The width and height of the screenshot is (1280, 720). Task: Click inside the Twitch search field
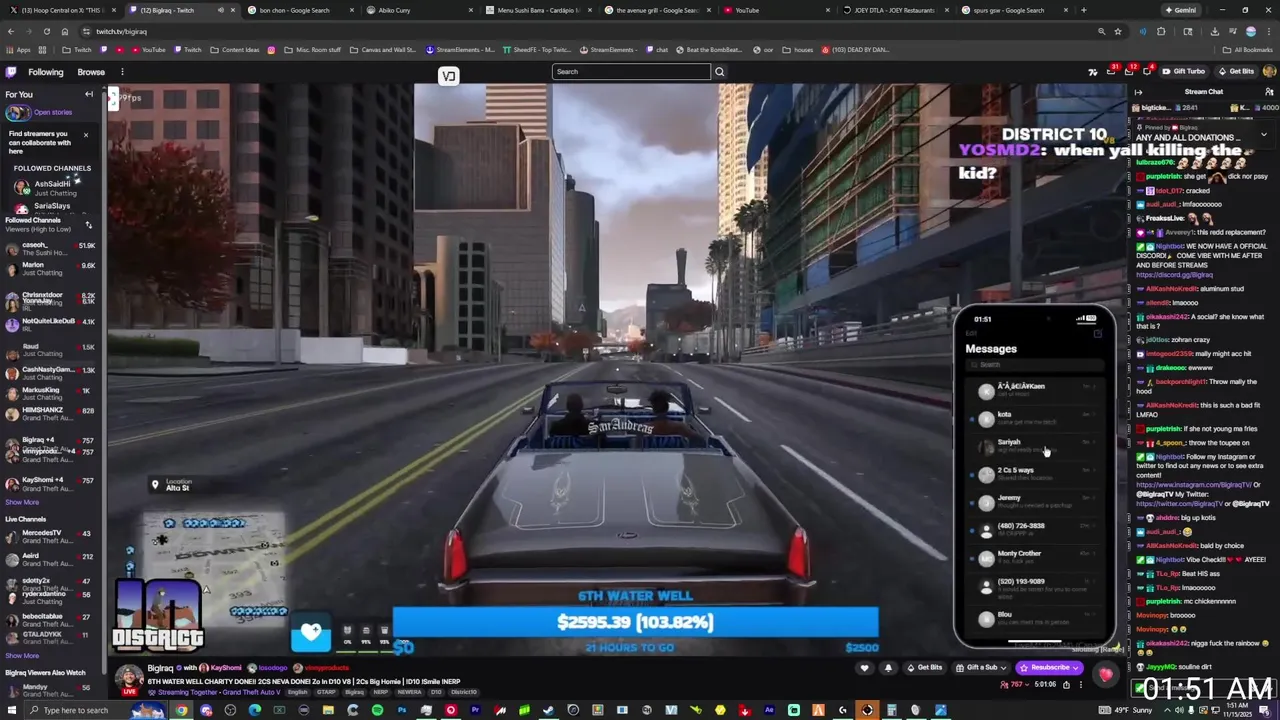pos(631,72)
